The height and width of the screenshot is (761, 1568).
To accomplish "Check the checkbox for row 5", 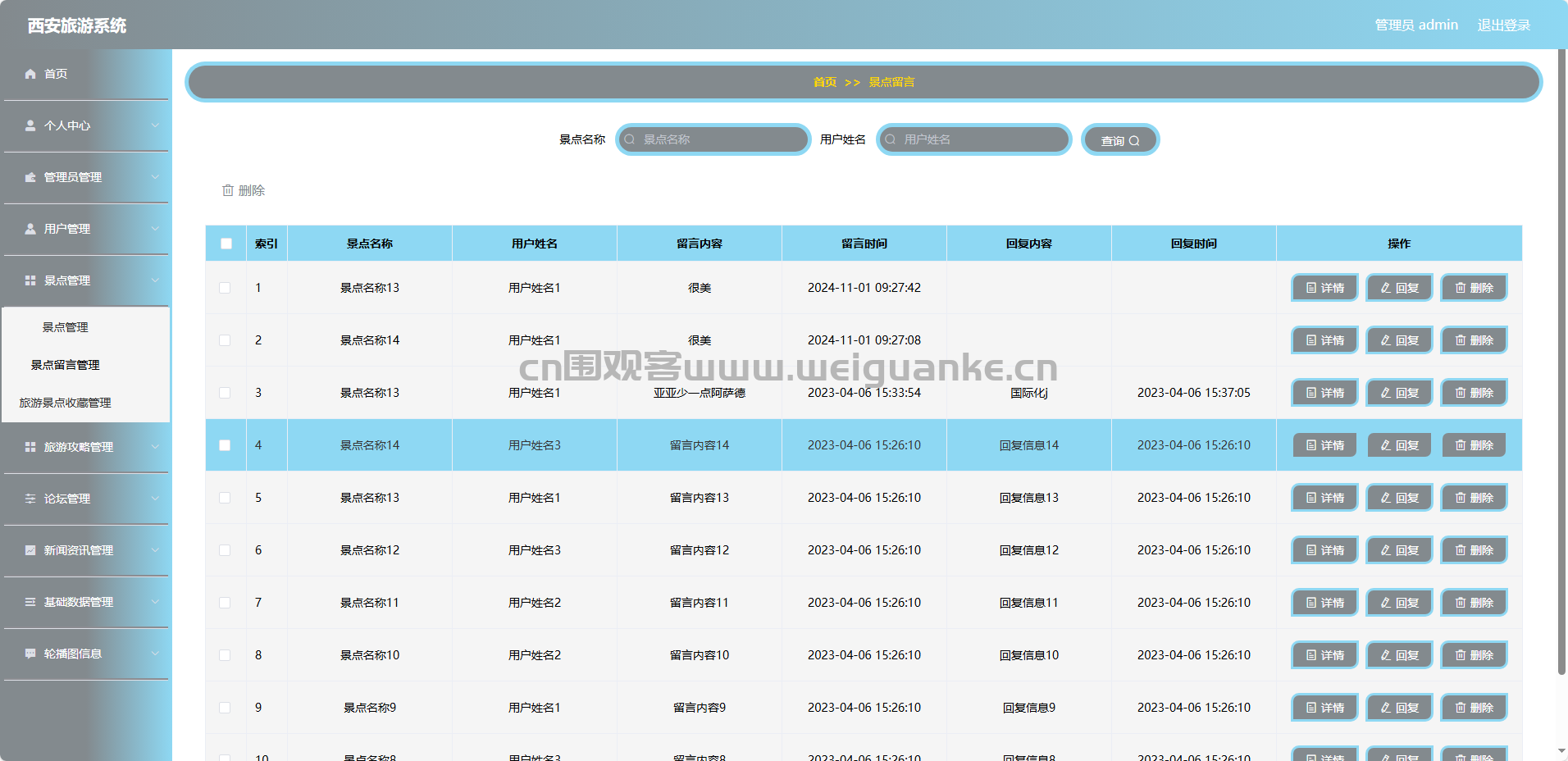I will pos(225,498).
